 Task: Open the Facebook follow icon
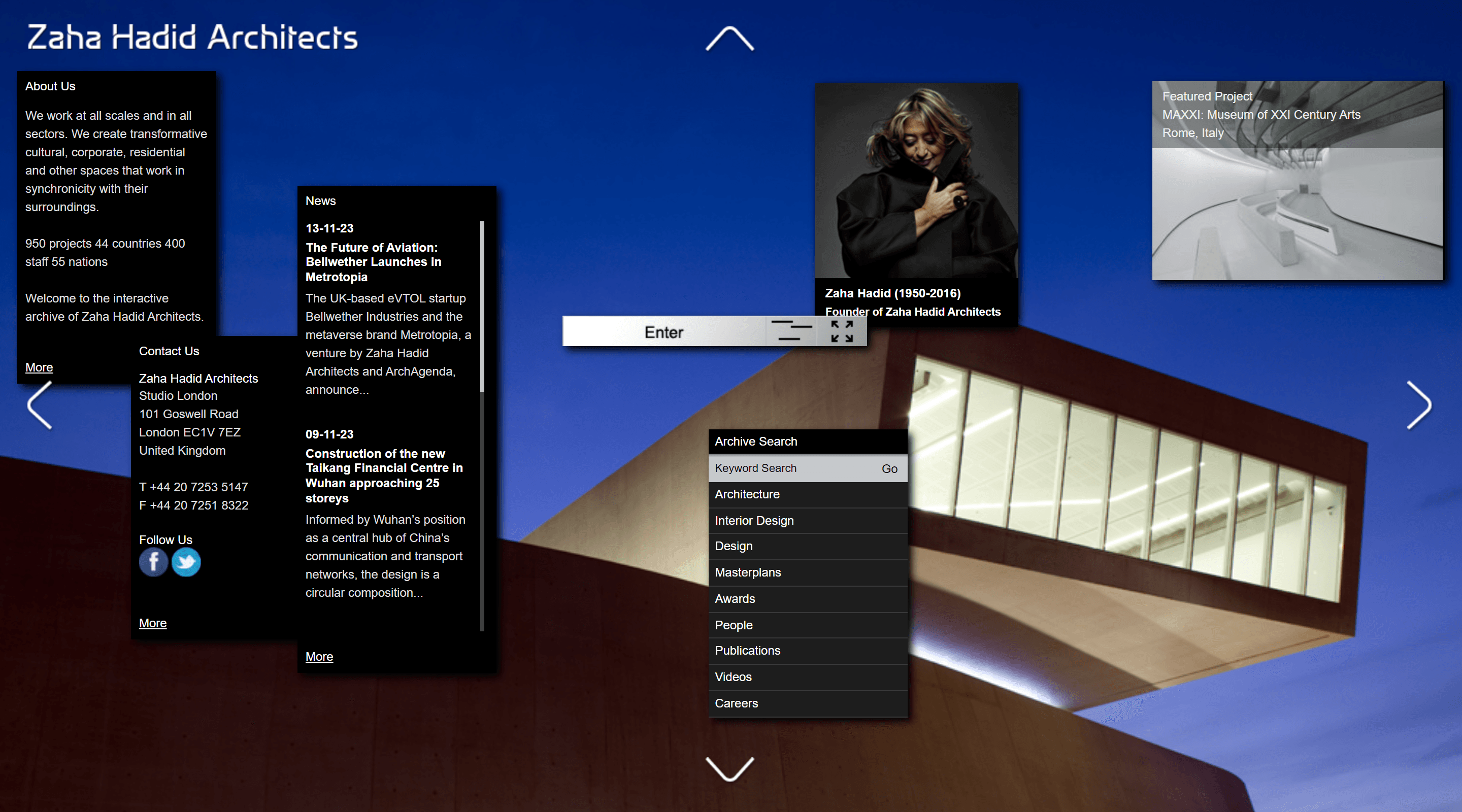pyautogui.click(x=153, y=562)
